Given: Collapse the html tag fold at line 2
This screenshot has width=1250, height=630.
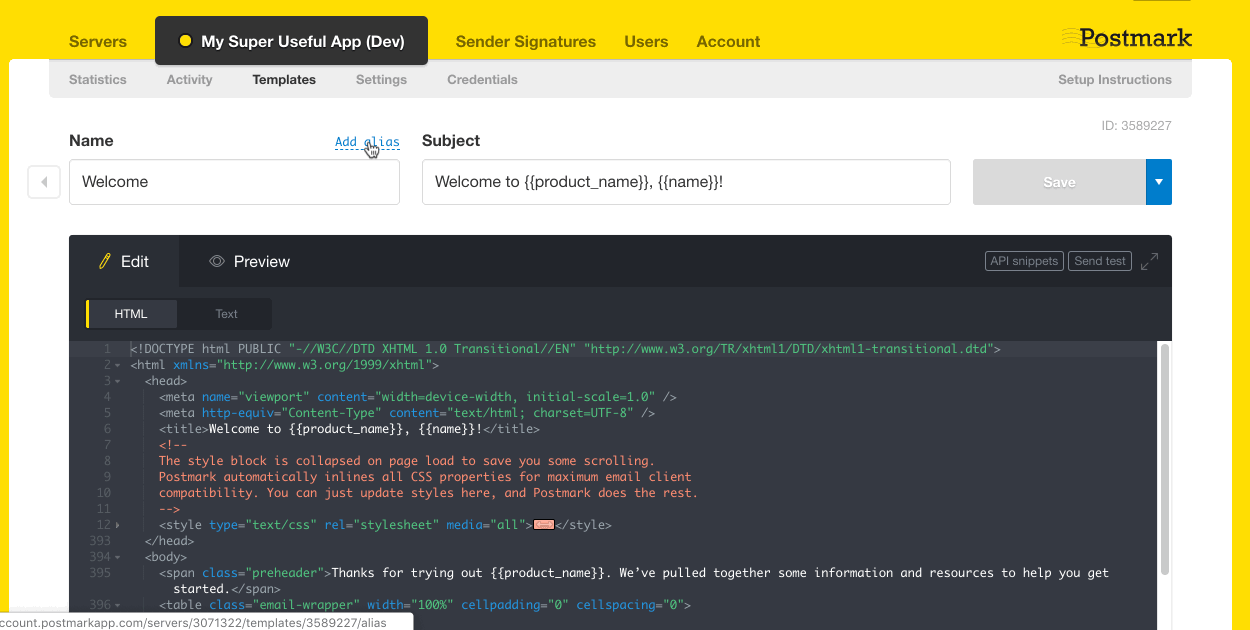Looking at the screenshot, I should pyautogui.click(x=118, y=365).
